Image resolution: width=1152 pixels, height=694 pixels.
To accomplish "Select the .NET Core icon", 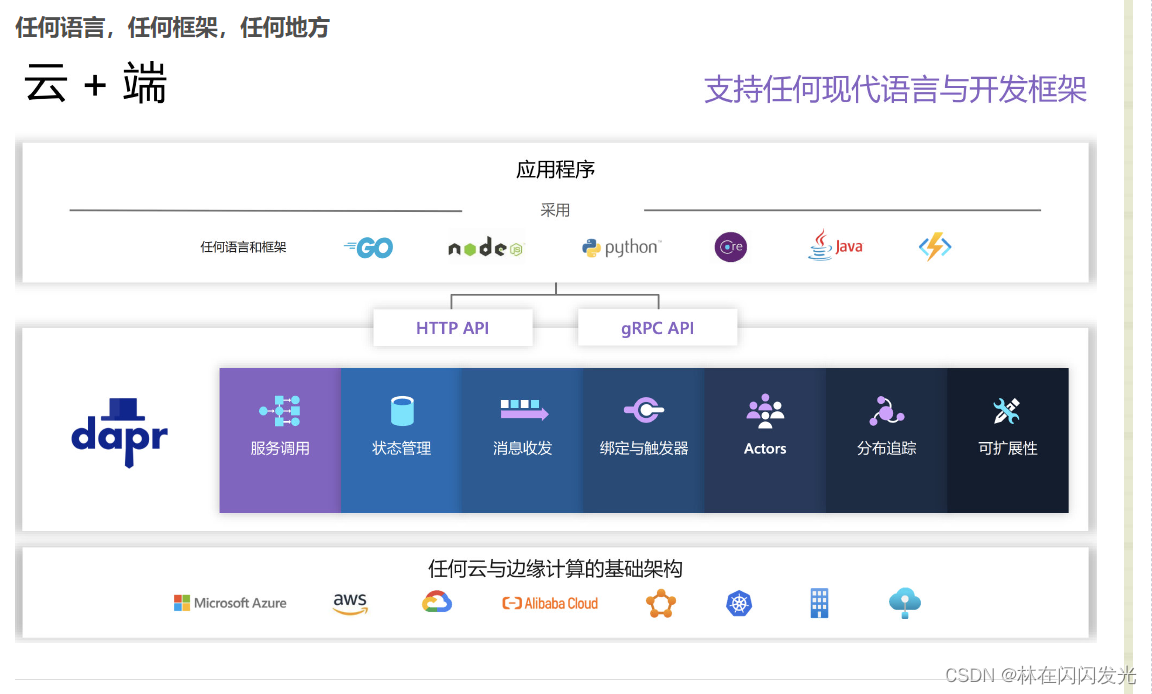I will (x=730, y=246).
